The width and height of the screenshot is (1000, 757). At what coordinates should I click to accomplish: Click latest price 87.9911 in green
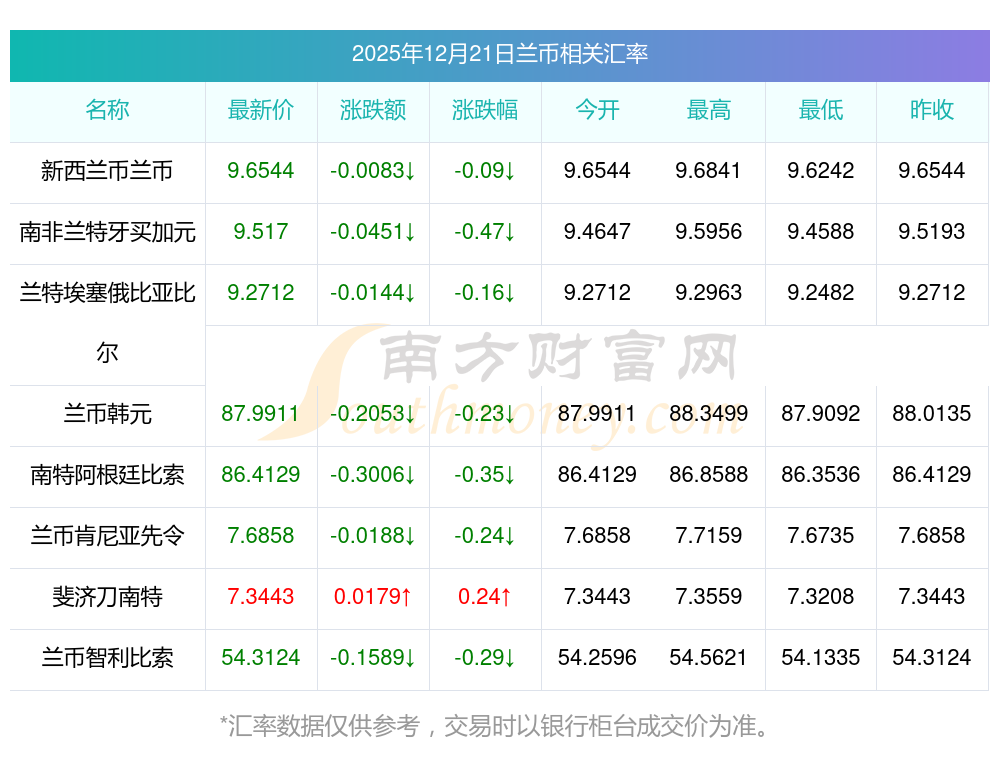point(261,414)
